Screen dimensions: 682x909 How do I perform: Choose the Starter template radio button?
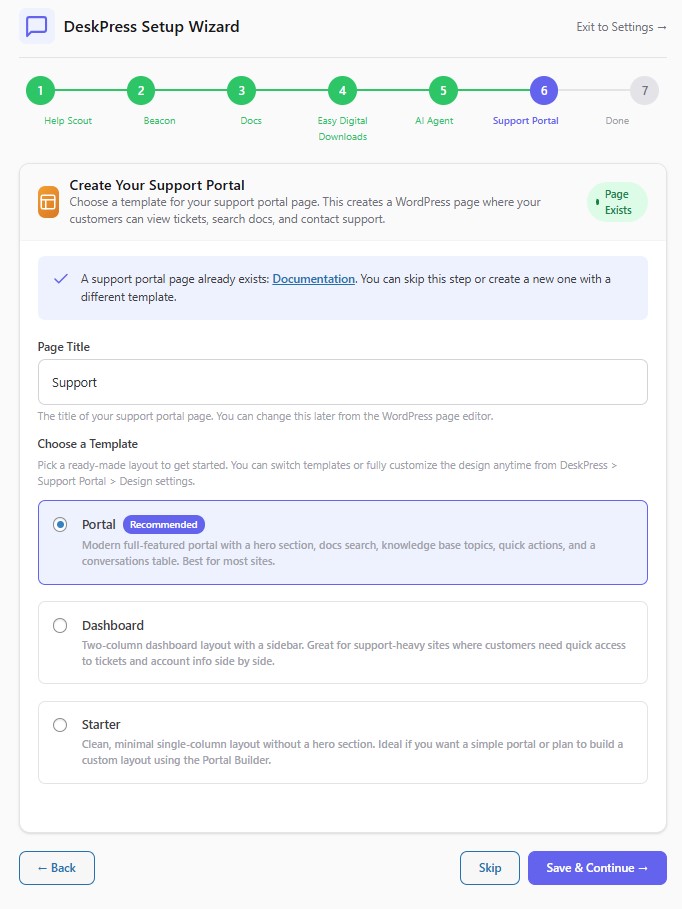[60, 724]
